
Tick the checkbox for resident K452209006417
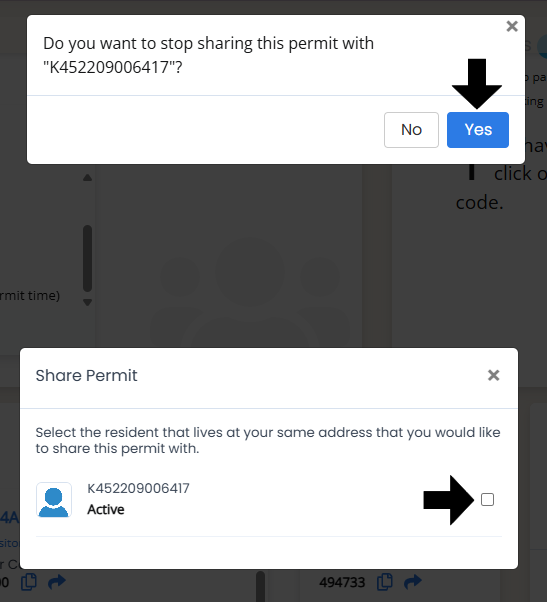click(x=488, y=499)
